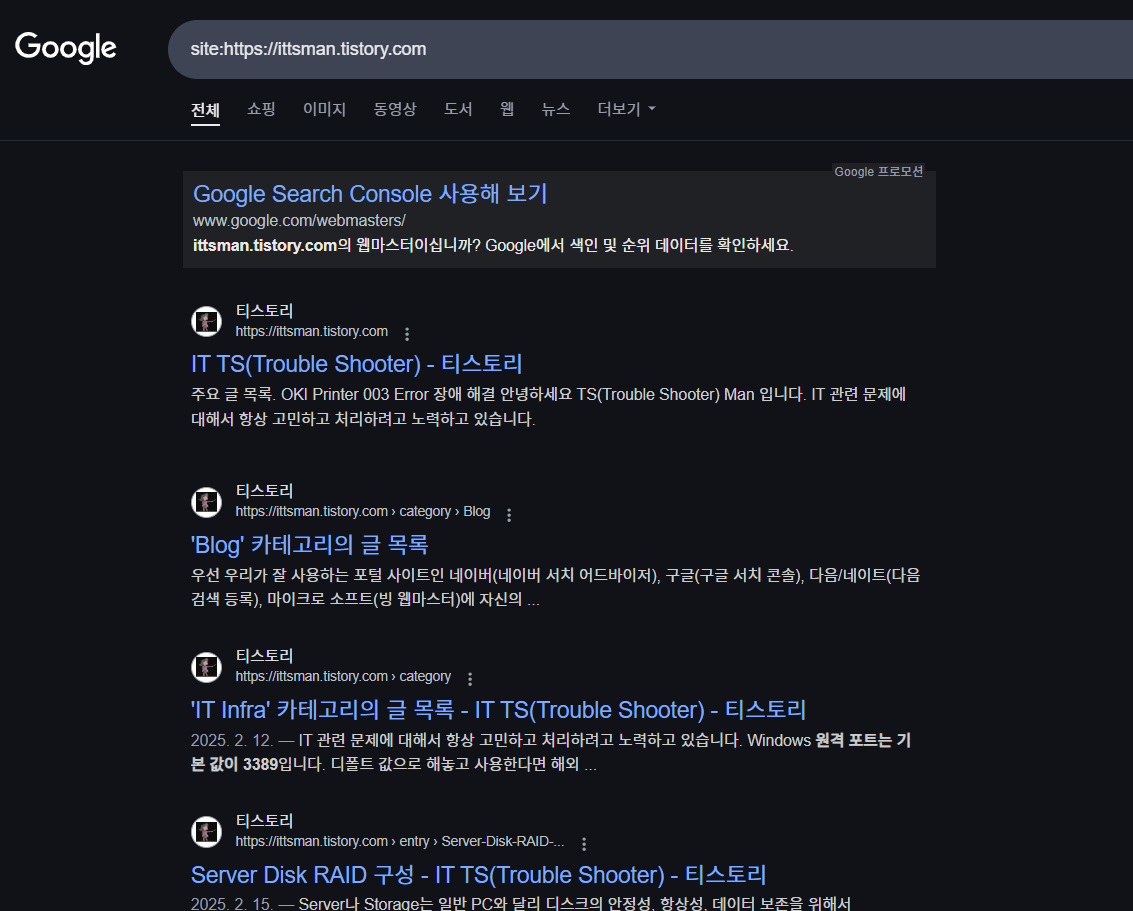The height and width of the screenshot is (911, 1133).
Task: Click the Google logo
Action: 66,48
